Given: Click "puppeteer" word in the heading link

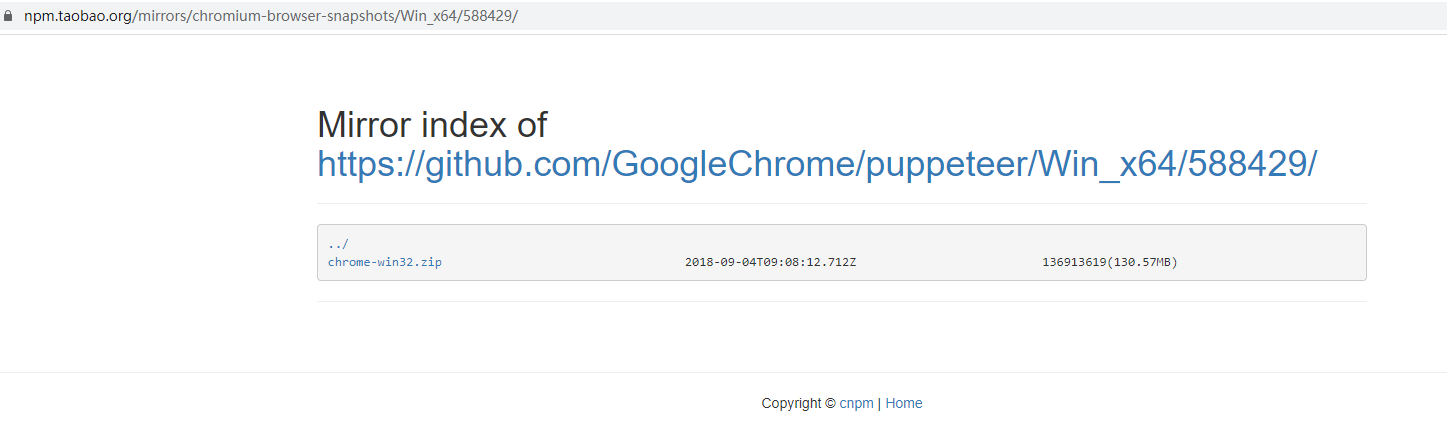Looking at the screenshot, I should (x=947, y=164).
